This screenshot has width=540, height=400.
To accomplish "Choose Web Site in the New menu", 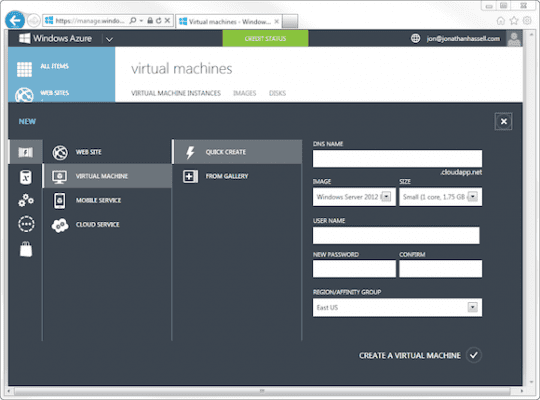I will tap(107, 152).
